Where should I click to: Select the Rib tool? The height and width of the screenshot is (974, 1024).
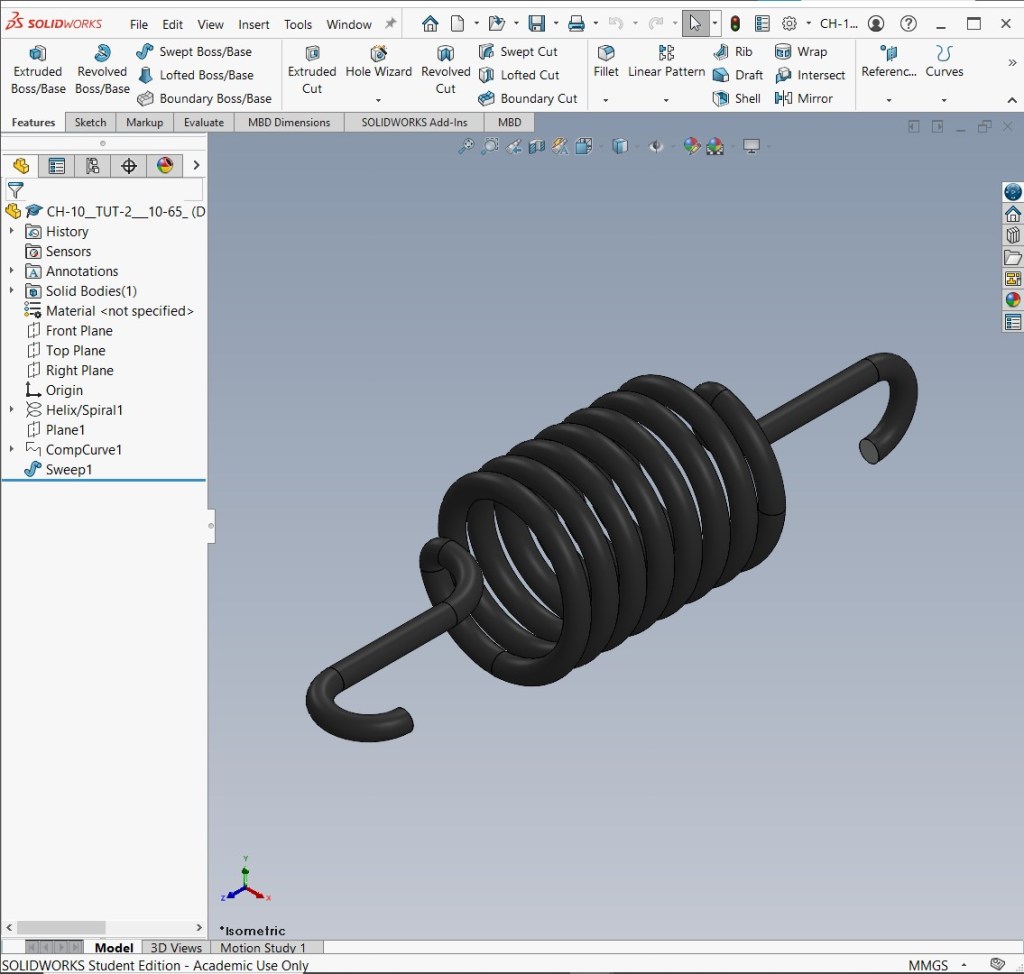click(733, 52)
